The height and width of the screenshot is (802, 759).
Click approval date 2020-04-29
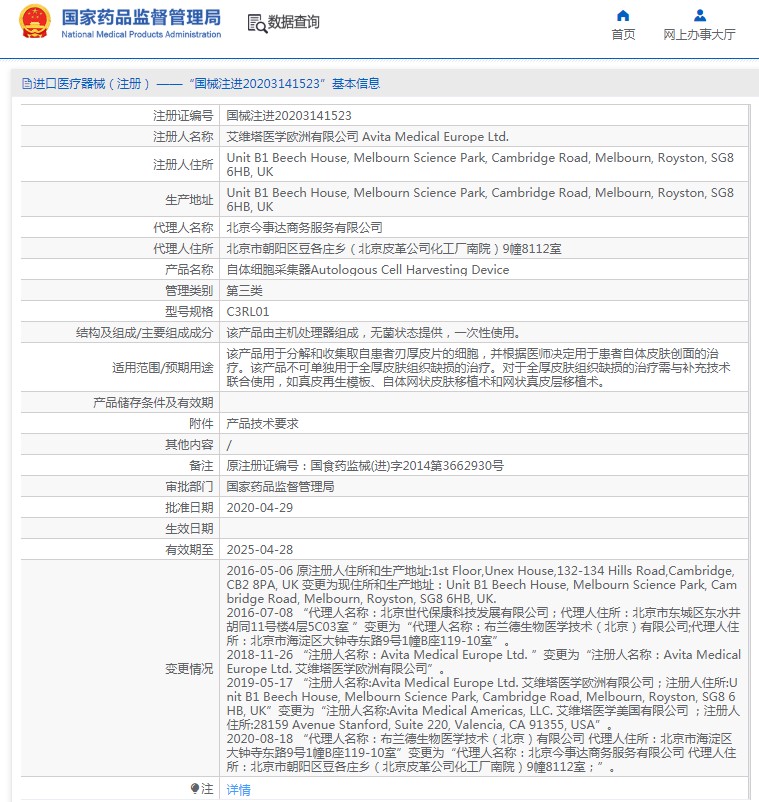click(260, 507)
